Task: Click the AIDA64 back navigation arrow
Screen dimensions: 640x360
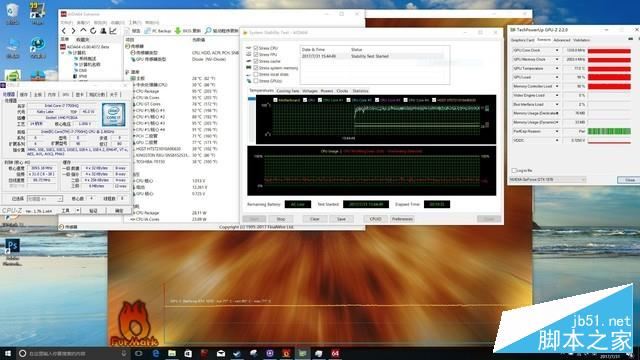Action: point(64,31)
